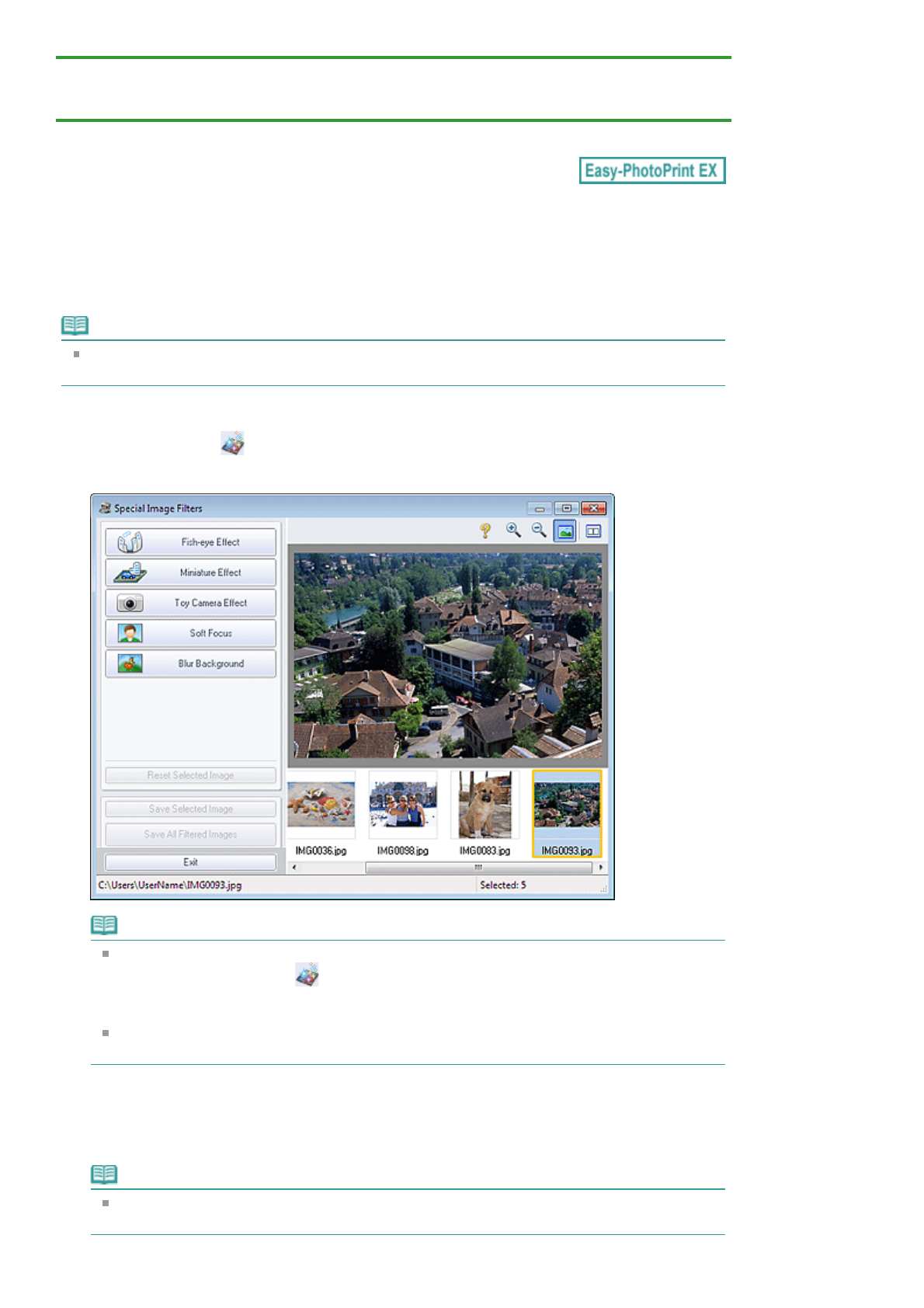Click the Toy Camera icon
The image size is (924, 1308).
[x=130, y=603]
